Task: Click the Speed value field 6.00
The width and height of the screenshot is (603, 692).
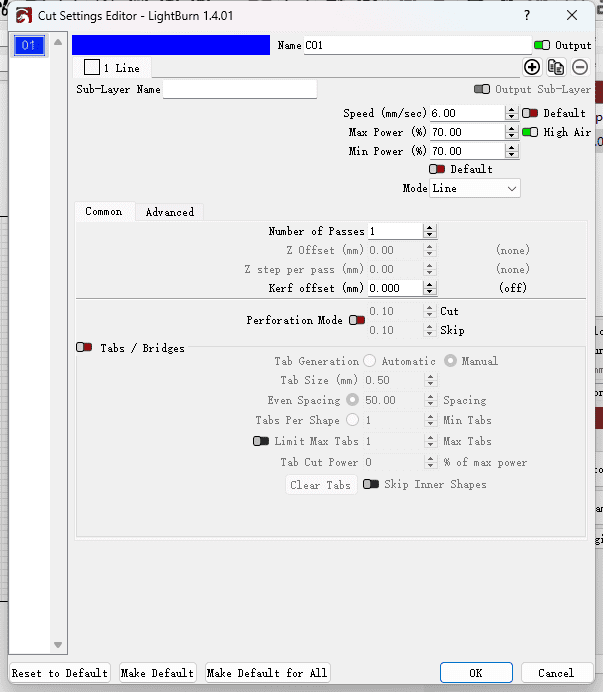Action: (467, 113)
